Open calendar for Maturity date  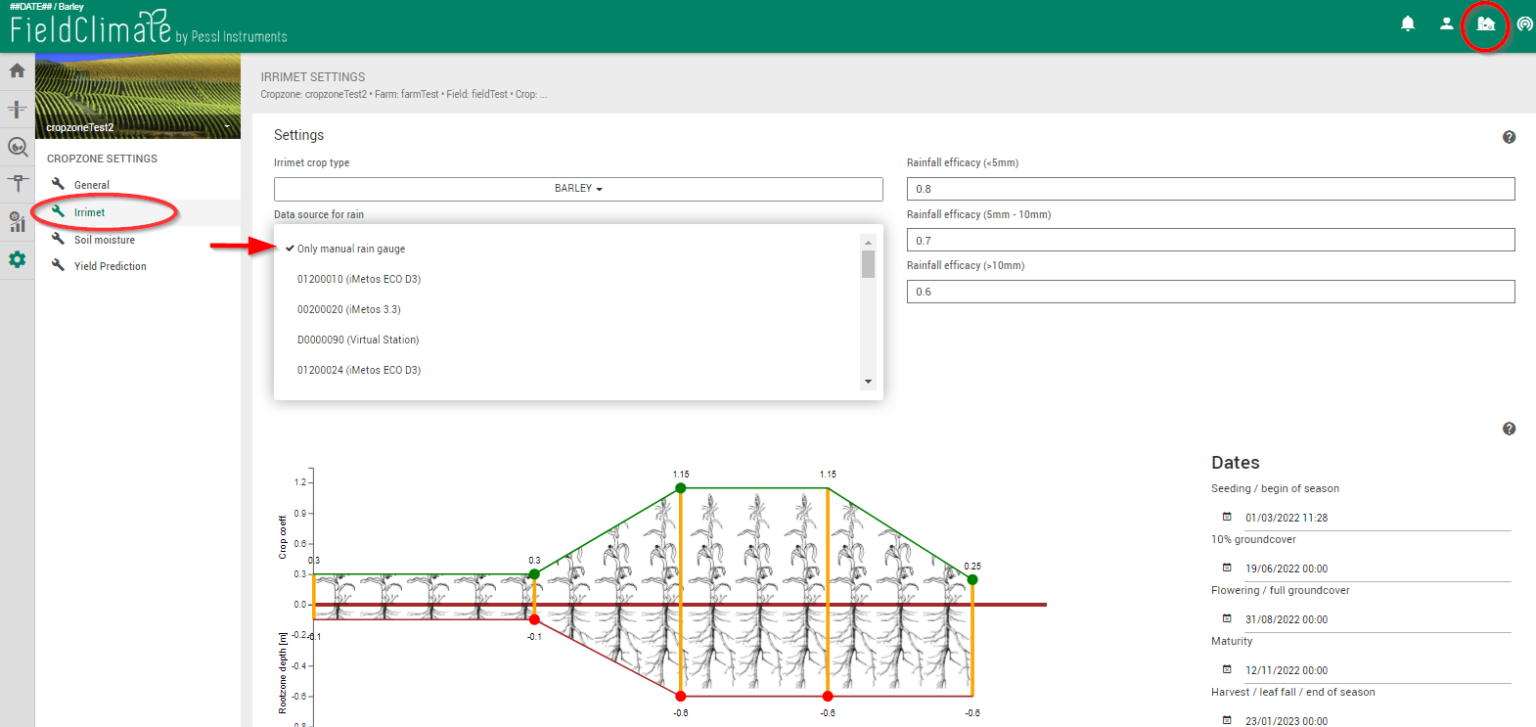[1227, 669]
